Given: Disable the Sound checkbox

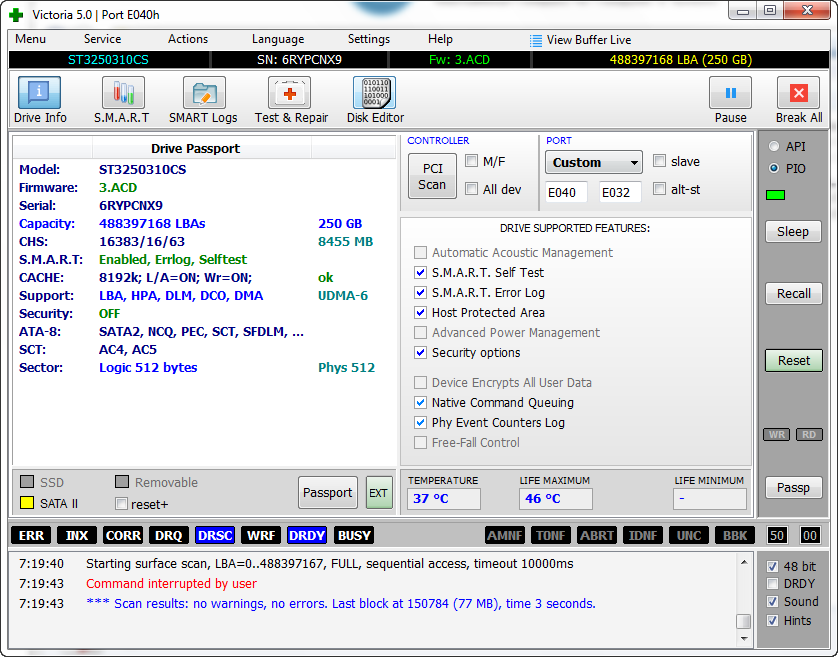Looking at the screenshot, I should [772, 601].
